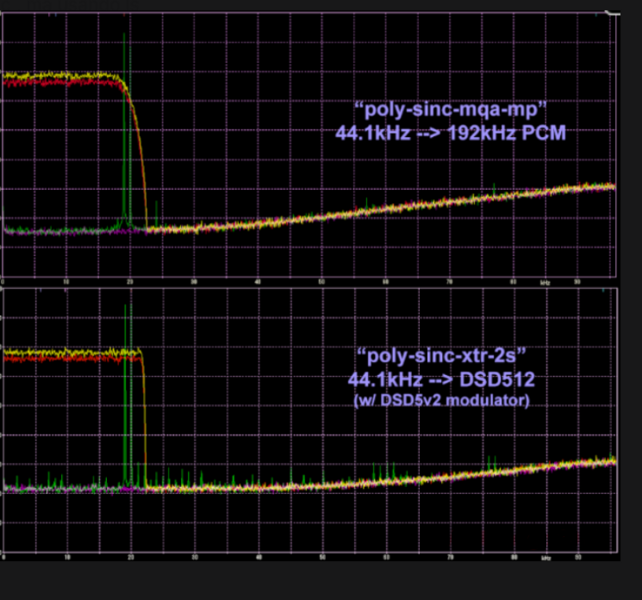Click the sharp filter cutoff edge in bottom graph
Screen dimensions: 642x600
[x=144, y=420]
